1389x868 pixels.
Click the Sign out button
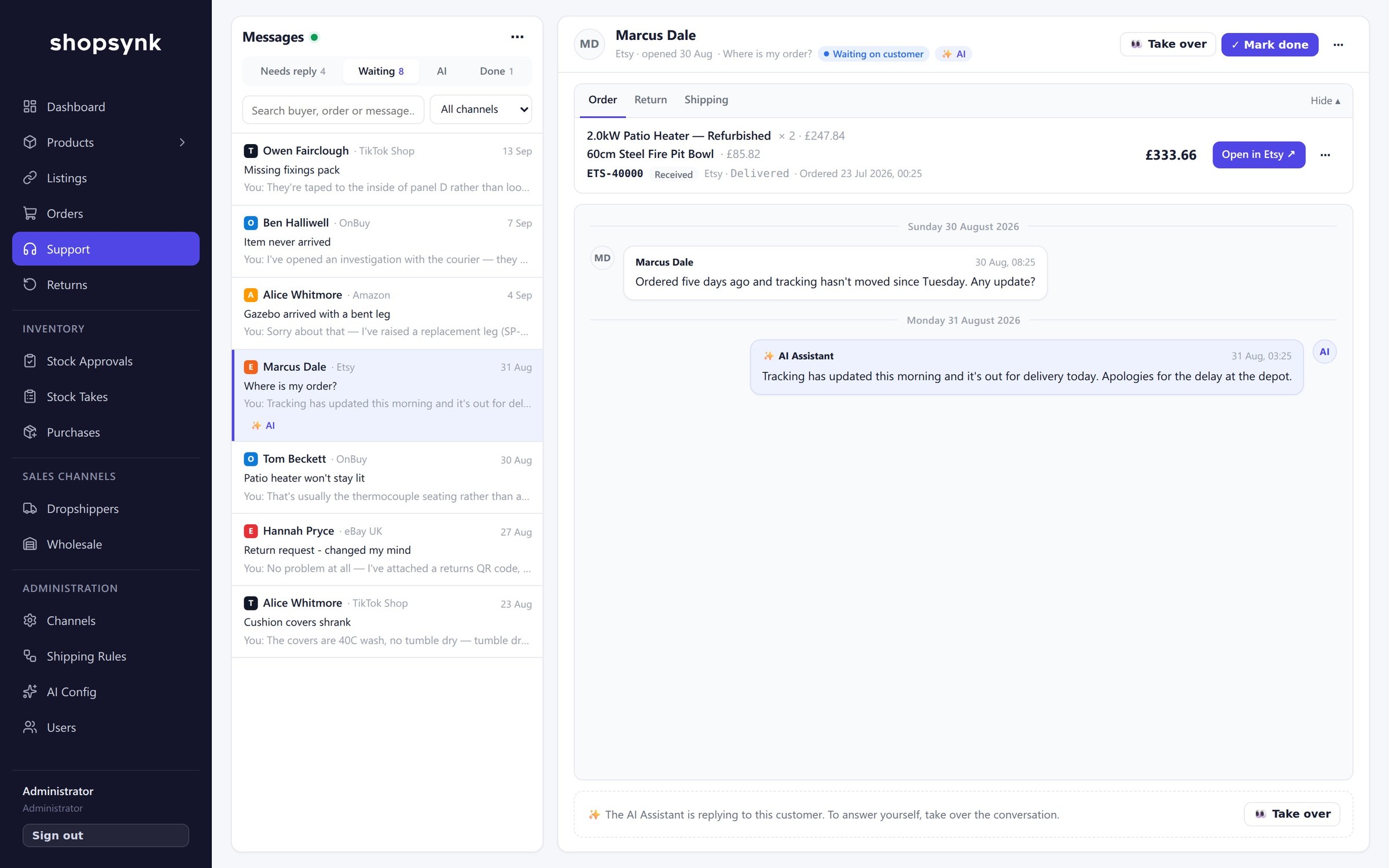pyautogui.click(x=106, y=835)
